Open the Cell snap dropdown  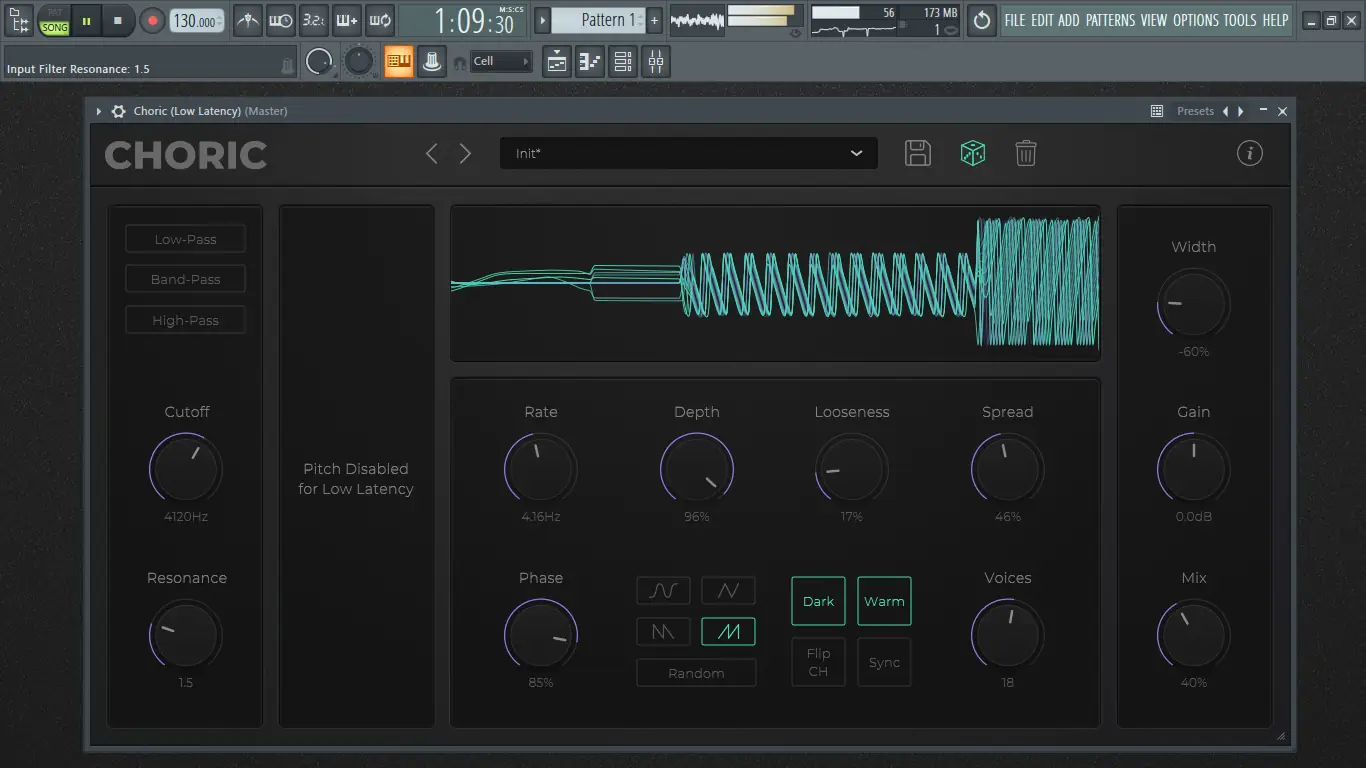point(502,62)
